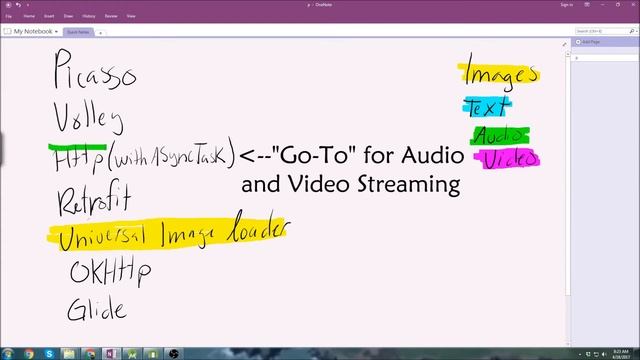The image size is (640, 360).
Task: Click the volume icon in the system tray
Action: click(x=604, y=354)
